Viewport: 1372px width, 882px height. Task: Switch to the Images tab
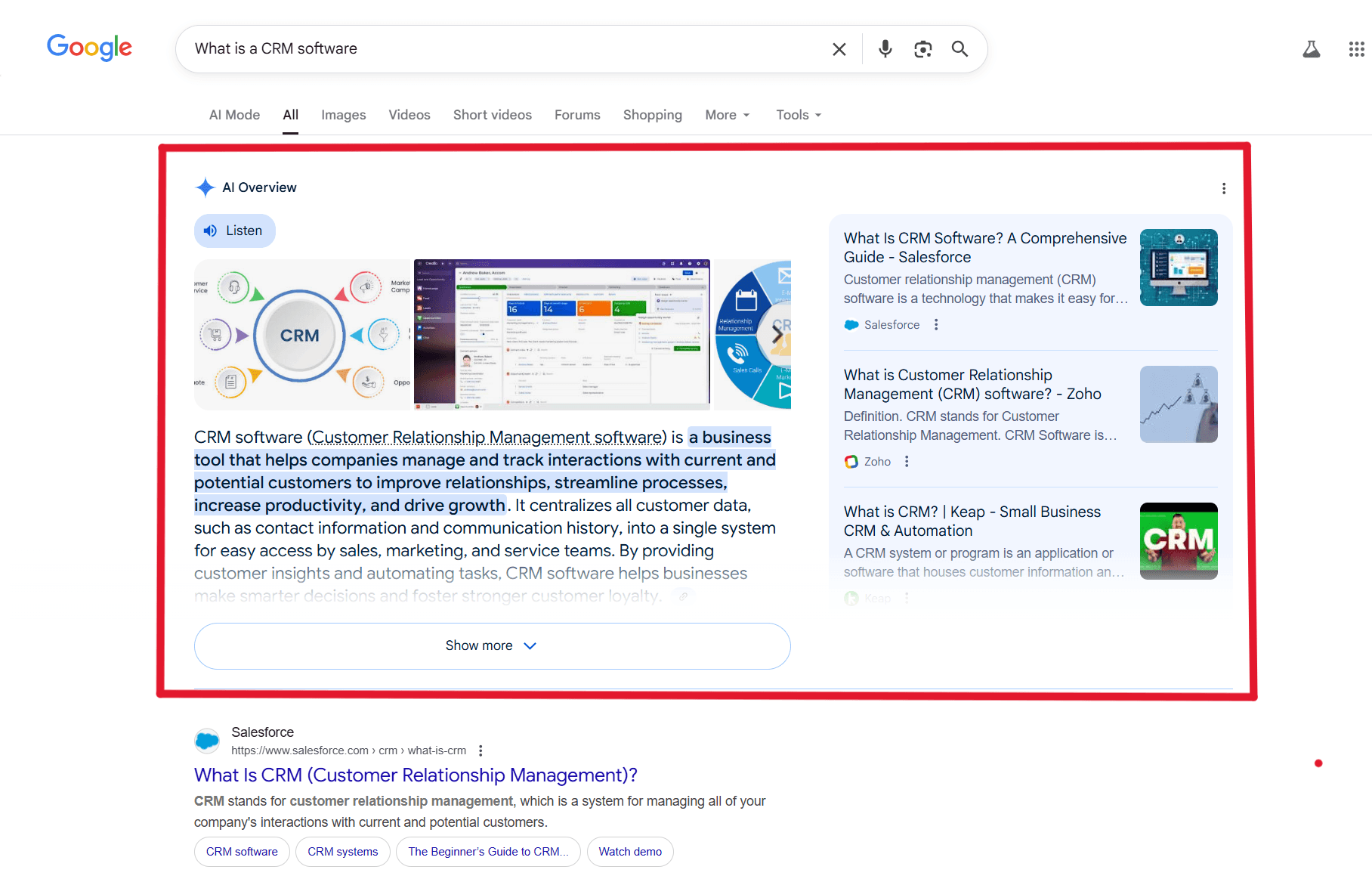(x=343, y=115)
